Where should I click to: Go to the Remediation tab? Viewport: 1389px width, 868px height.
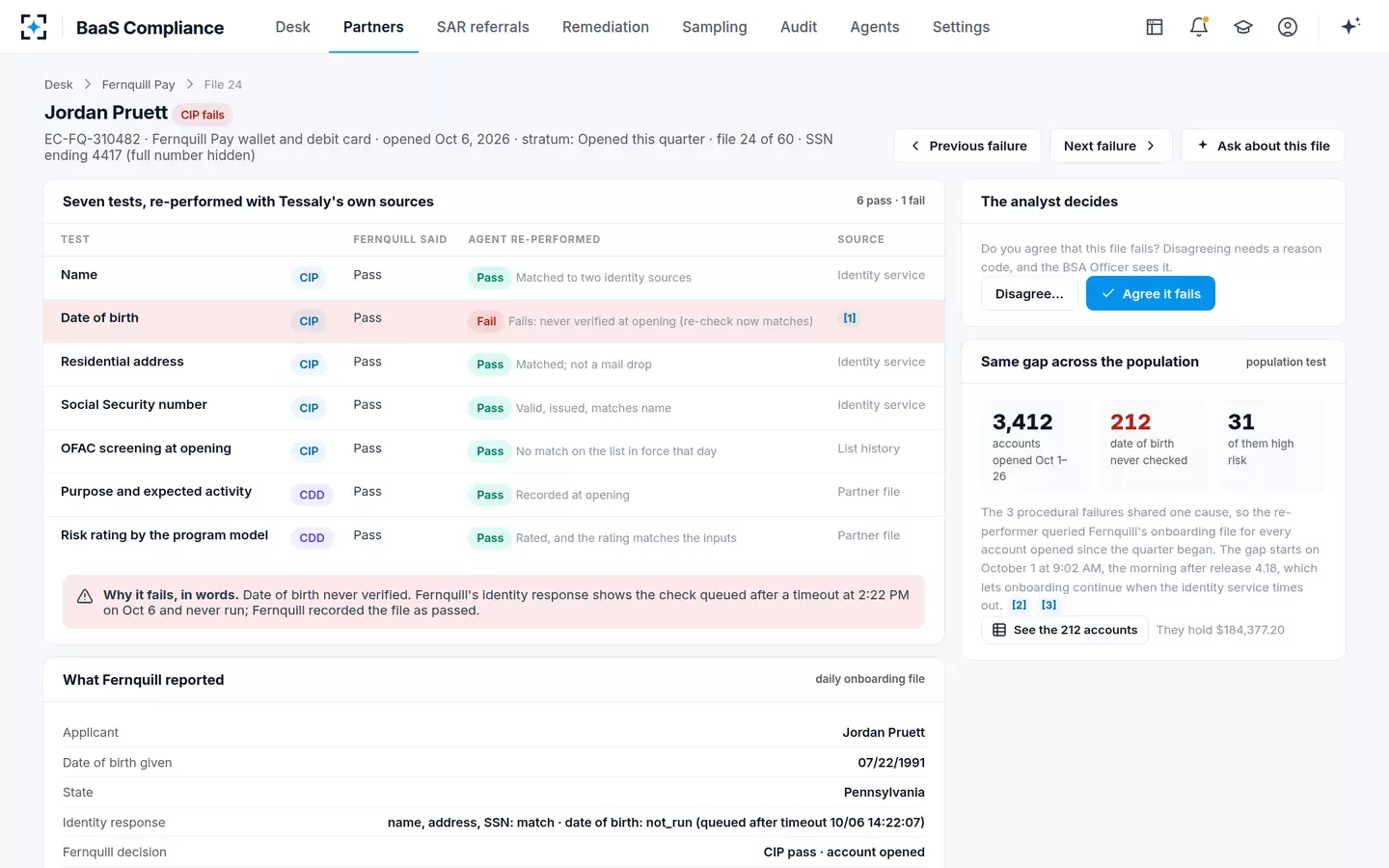pos(606,27)
